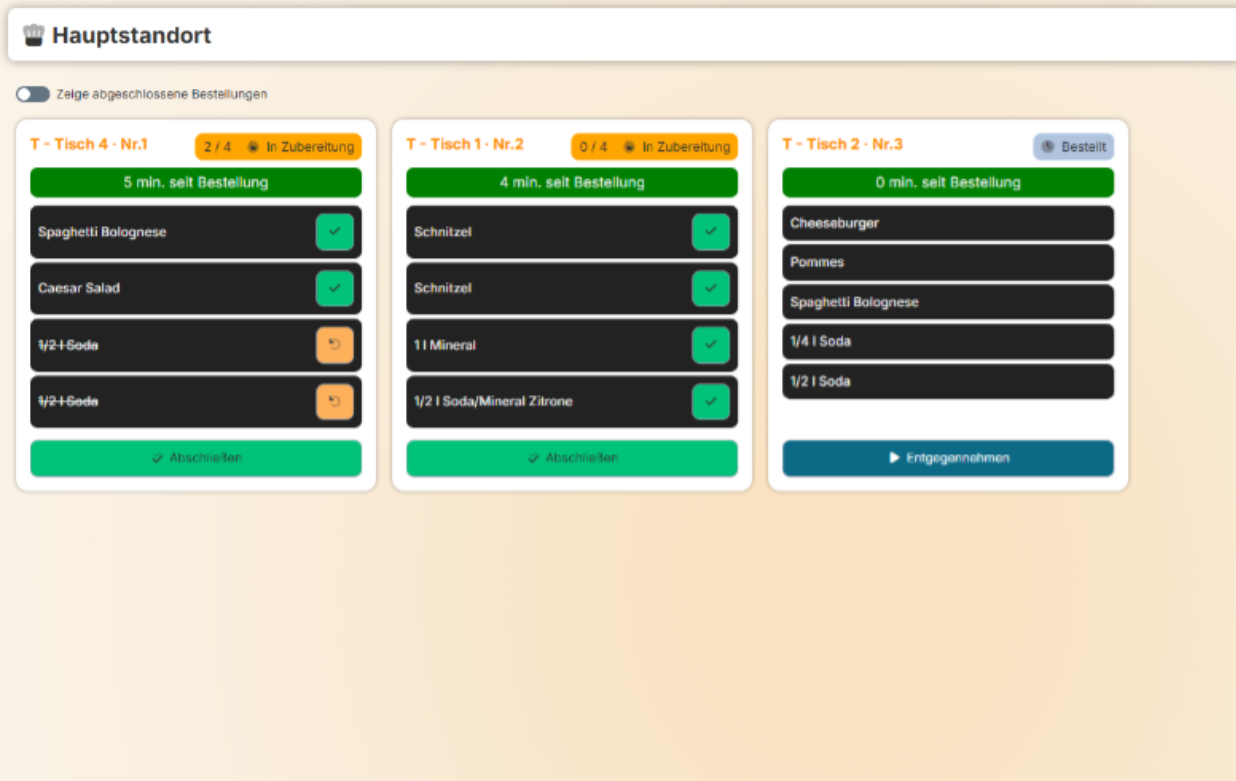Mark 1/2 l Soda/Mineral Zitrone as done
1236x781 pixels.
[711, 401]
